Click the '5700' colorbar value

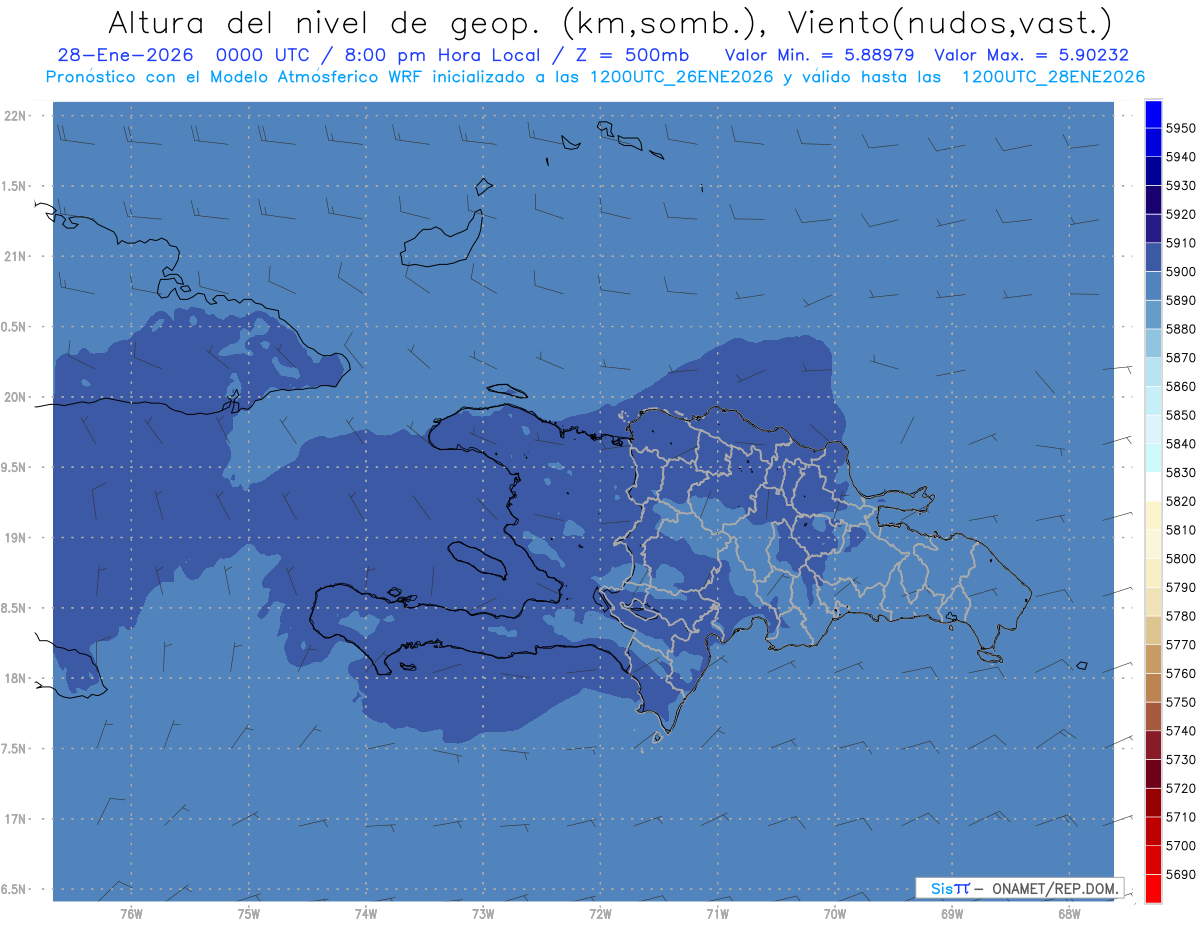[x=1180, y=846]
